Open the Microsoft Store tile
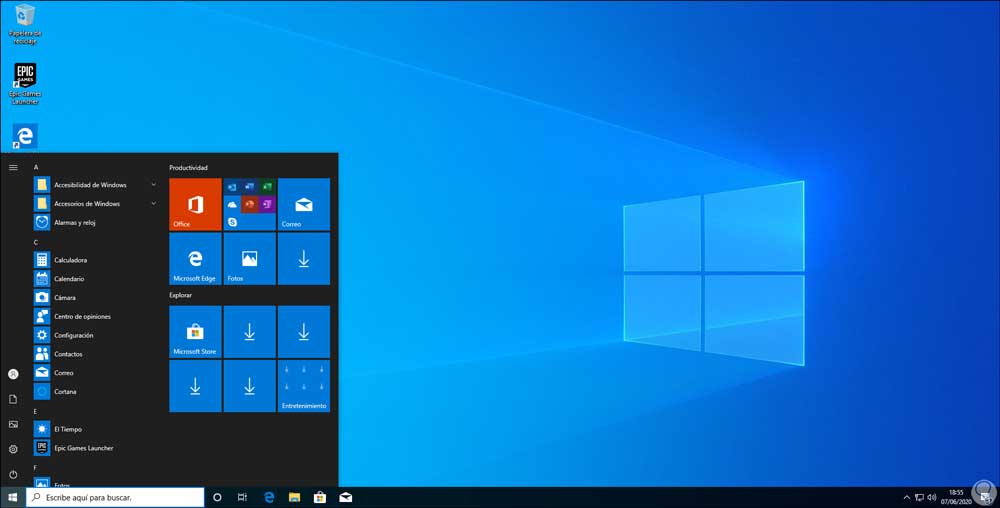 (195, 331)
